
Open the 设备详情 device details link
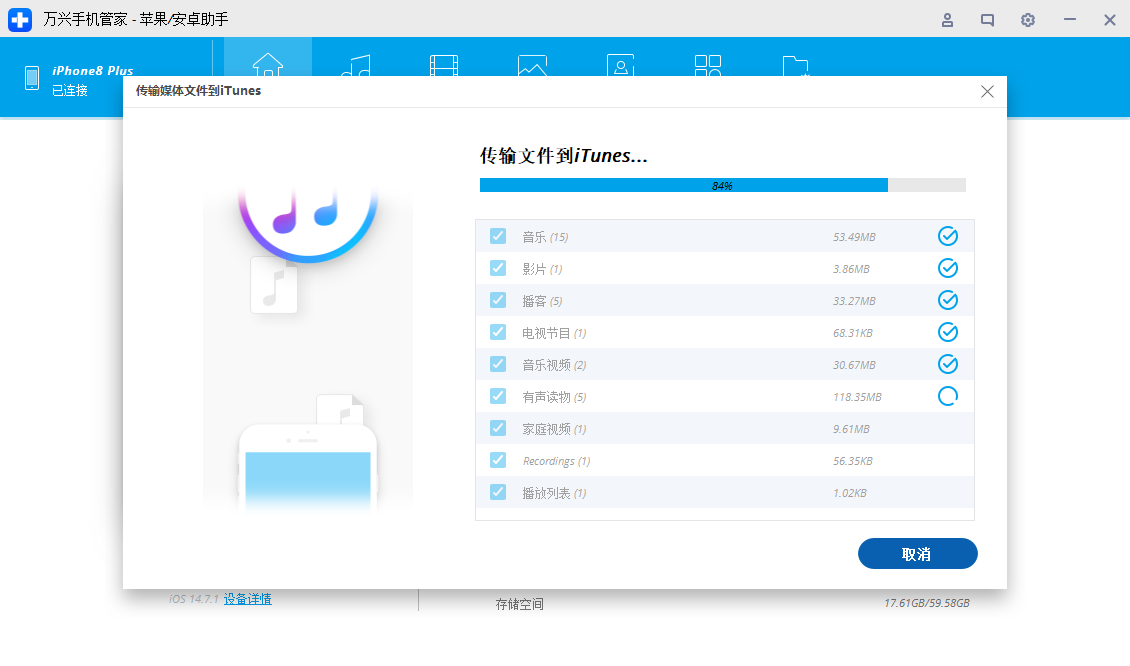tap(246, 599)
